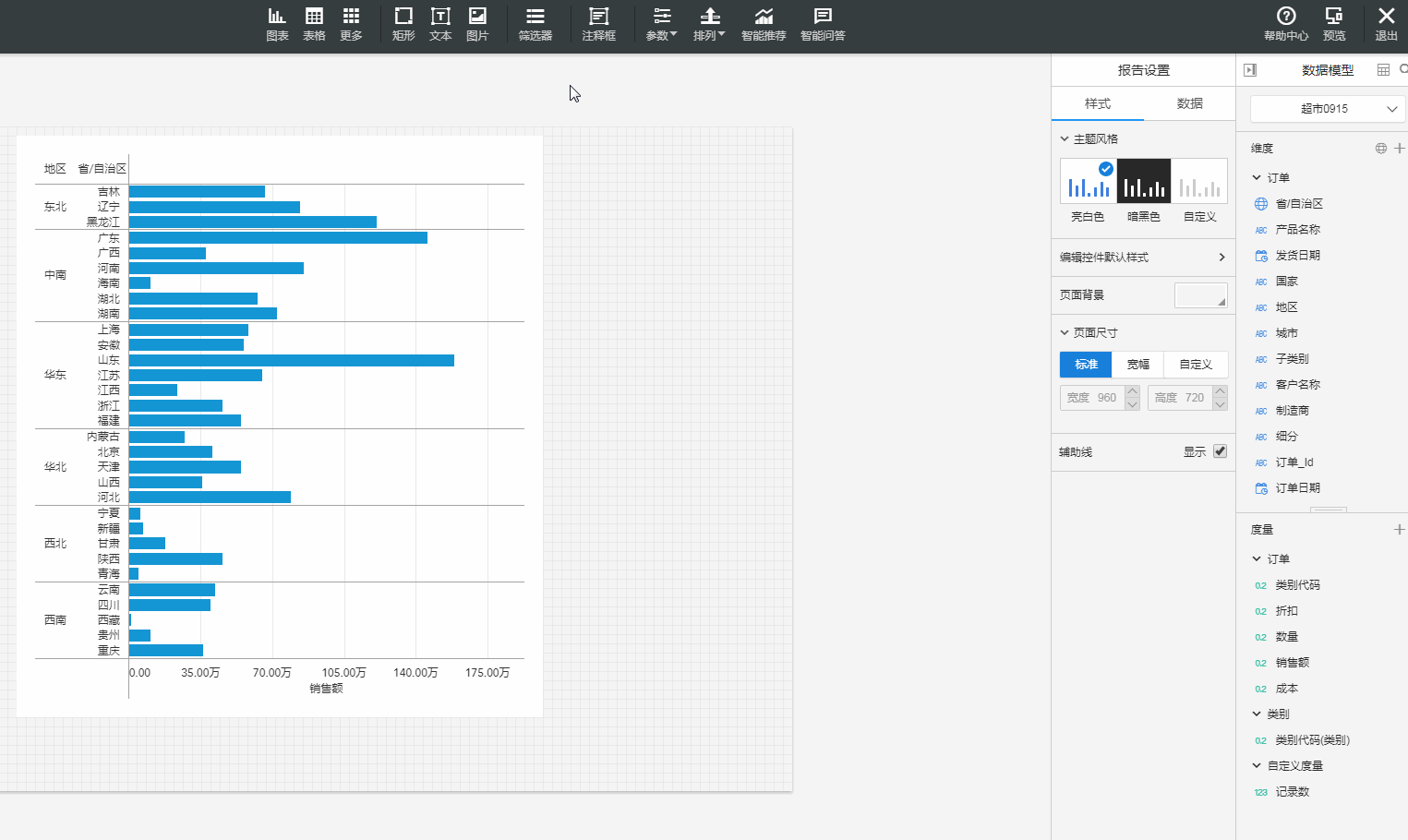Image resolution: width=1408 pixels, height=840 pixels.
Task: Open the 超市0915 data model dropdown
Action: coord(1328,109)
